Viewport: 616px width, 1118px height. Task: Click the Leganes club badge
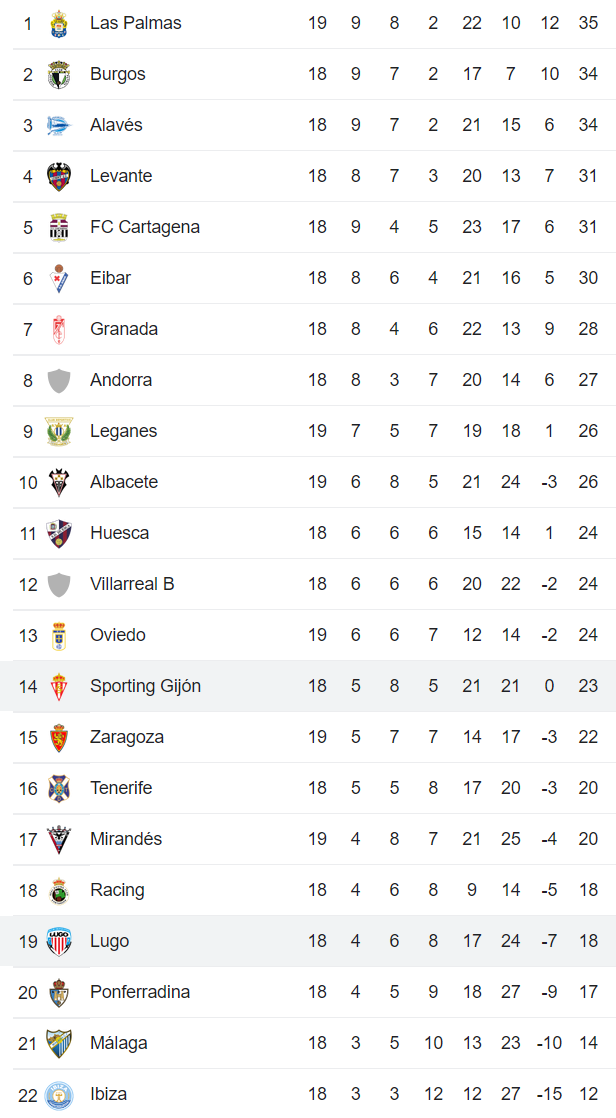point(59,431)
